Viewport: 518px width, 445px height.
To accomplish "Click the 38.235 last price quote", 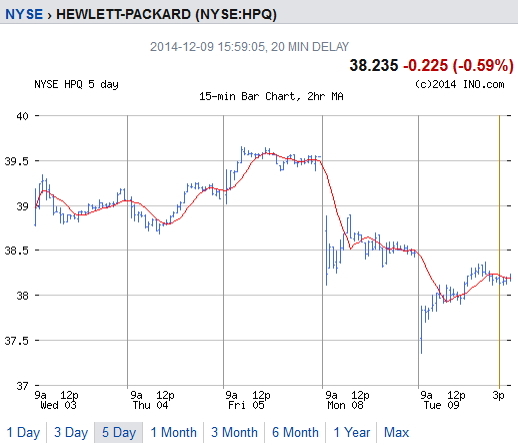I will pyautogui.click(x=374, y=65).
